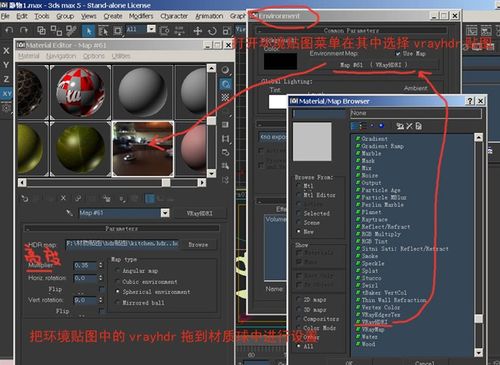Choose Scene under Browse From
Viewport: 500px width, 365px height.
click(x=299, y=222)
